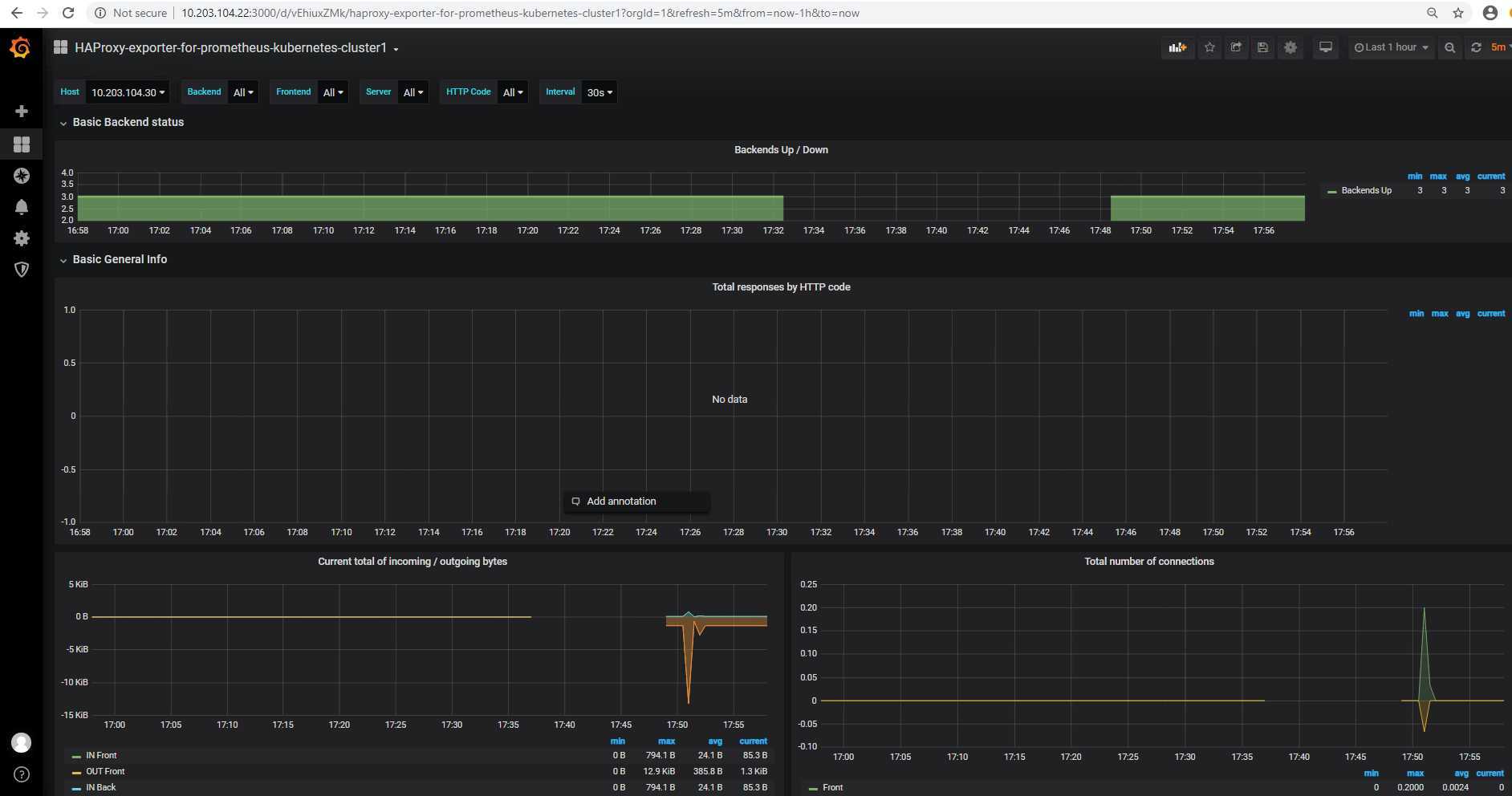Open the Server Admin shield icon
1512x796 pixels.
pyautogui.click(x=22, y=270)
